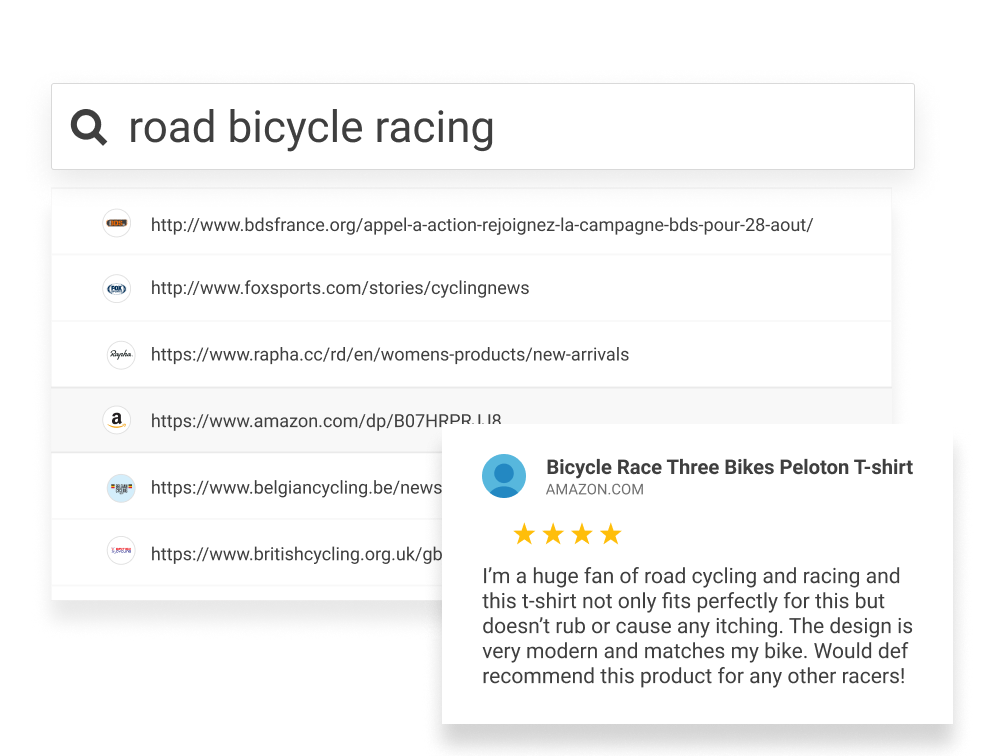
Task: Click the BDS France favicon
Action: (x=117, y=223)
